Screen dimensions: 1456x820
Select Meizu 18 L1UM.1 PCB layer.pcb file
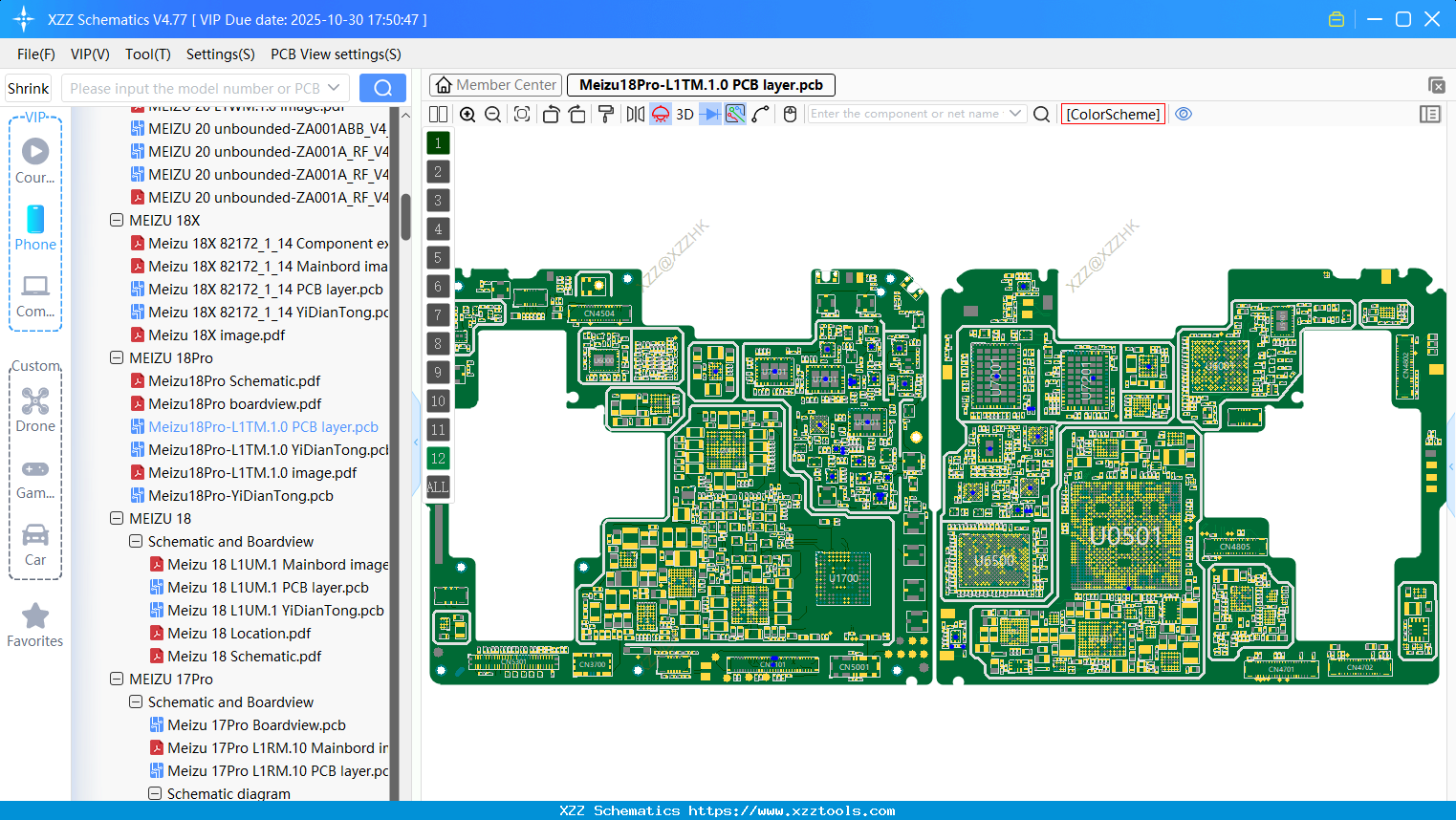point(268,587)
